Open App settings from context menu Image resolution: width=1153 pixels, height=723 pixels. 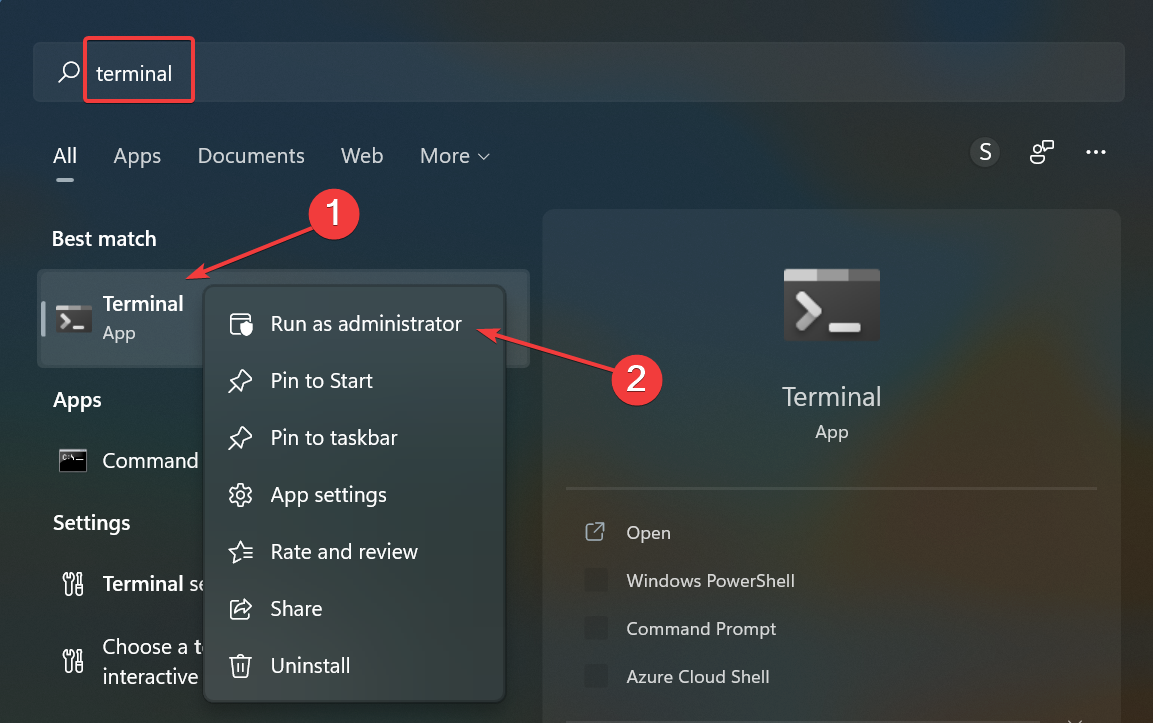354,495
